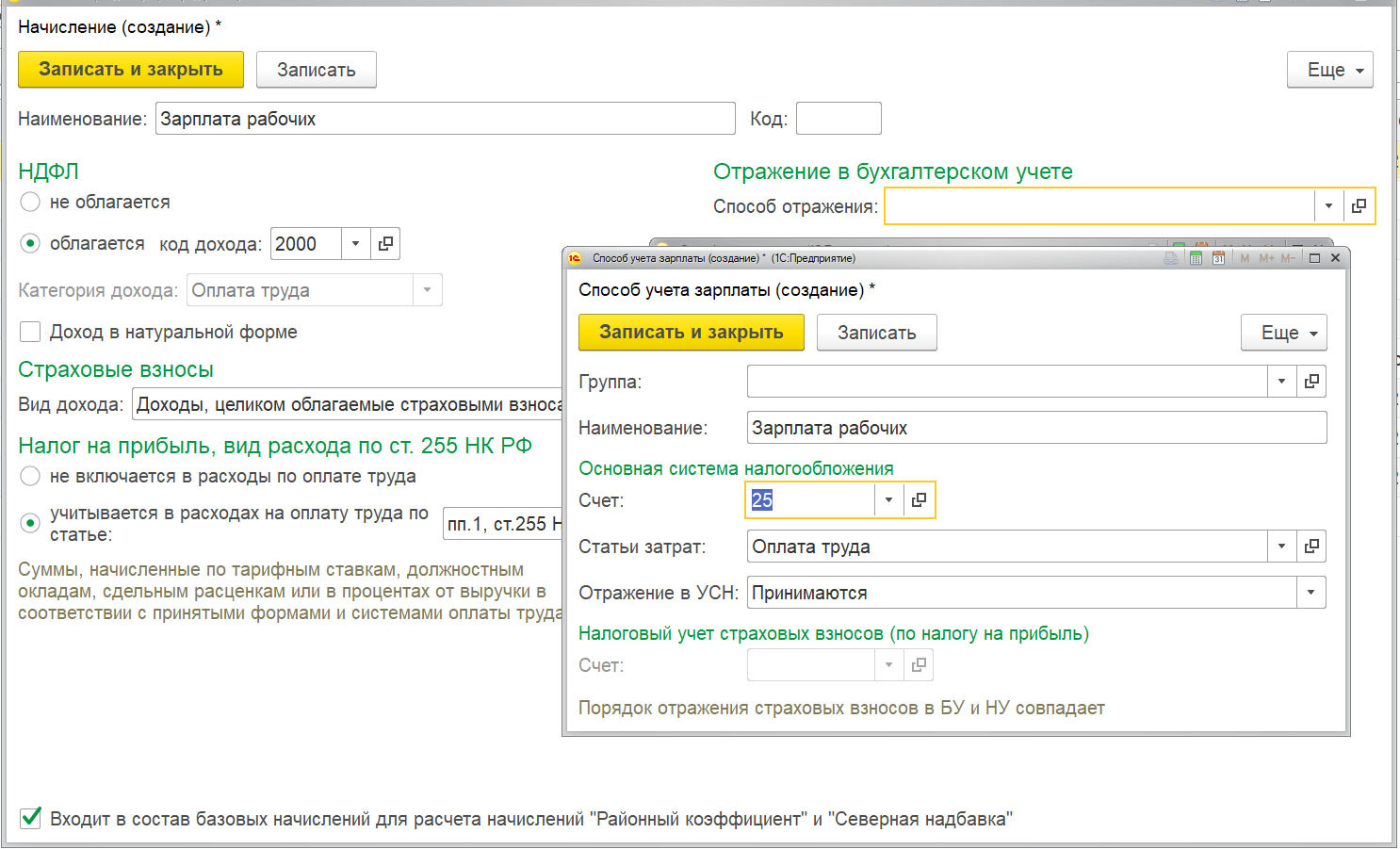Click the Основная система налогообложения heading

click(736, 468)
